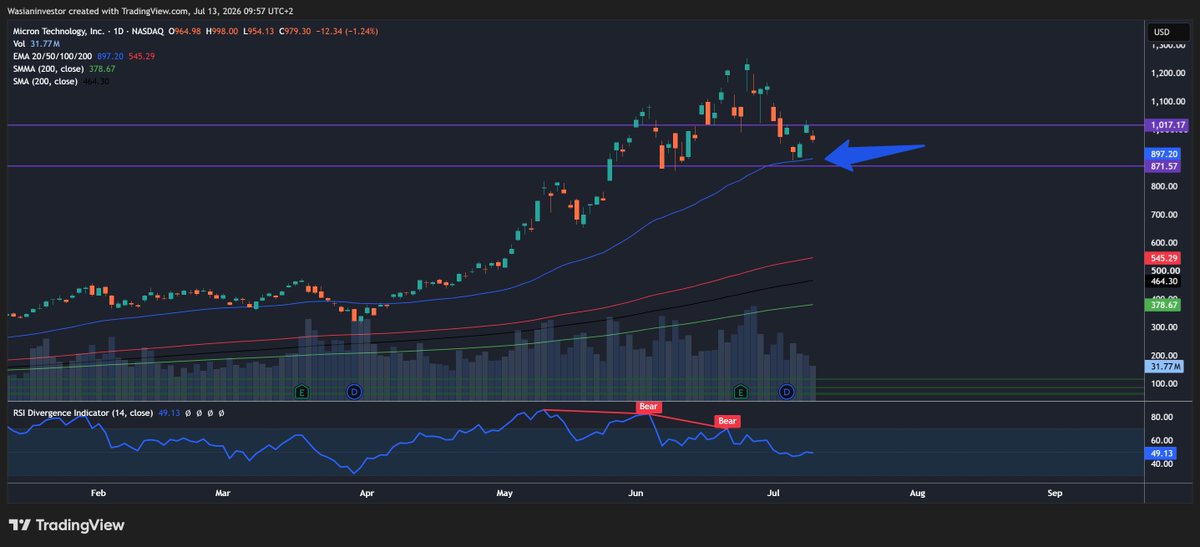Click the 1,100.00 price axis tick
Image resolution: width=1200 pixels, height=547 pixels.
1168,101
